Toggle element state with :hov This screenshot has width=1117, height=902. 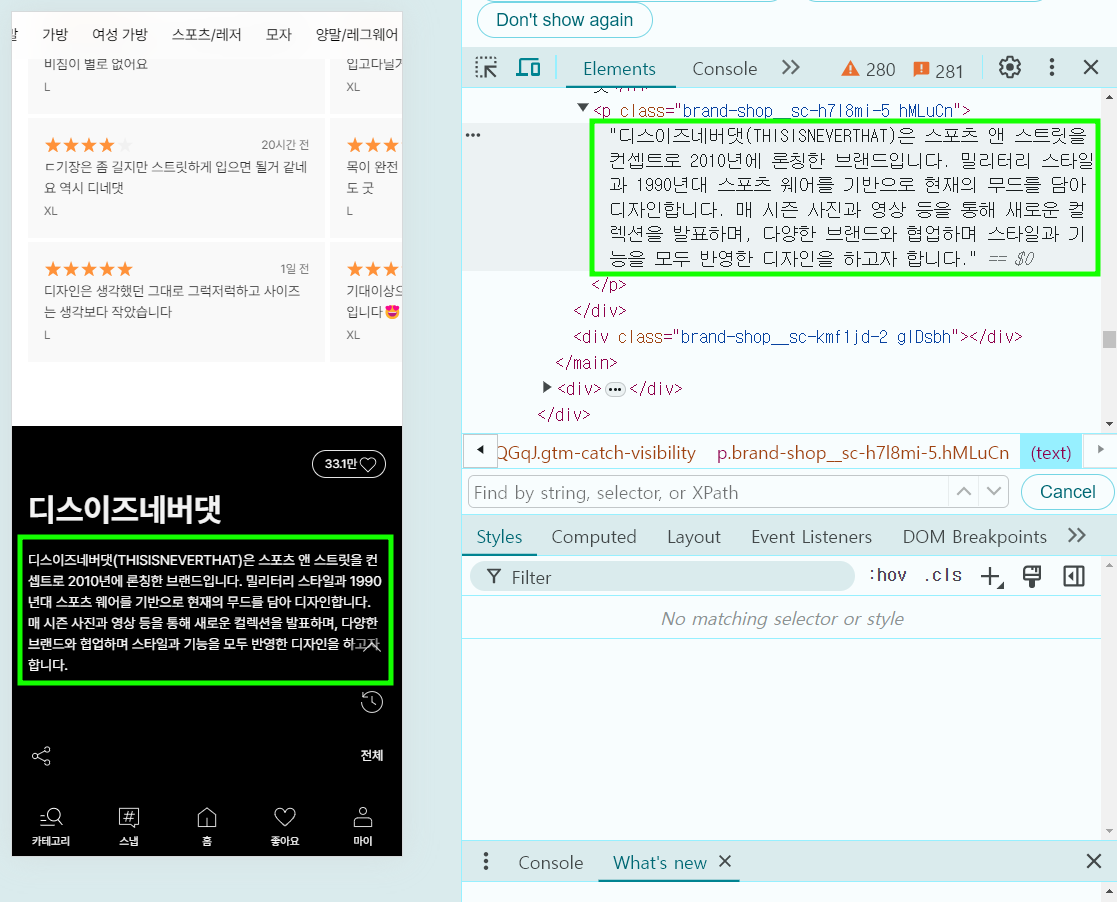888,575
